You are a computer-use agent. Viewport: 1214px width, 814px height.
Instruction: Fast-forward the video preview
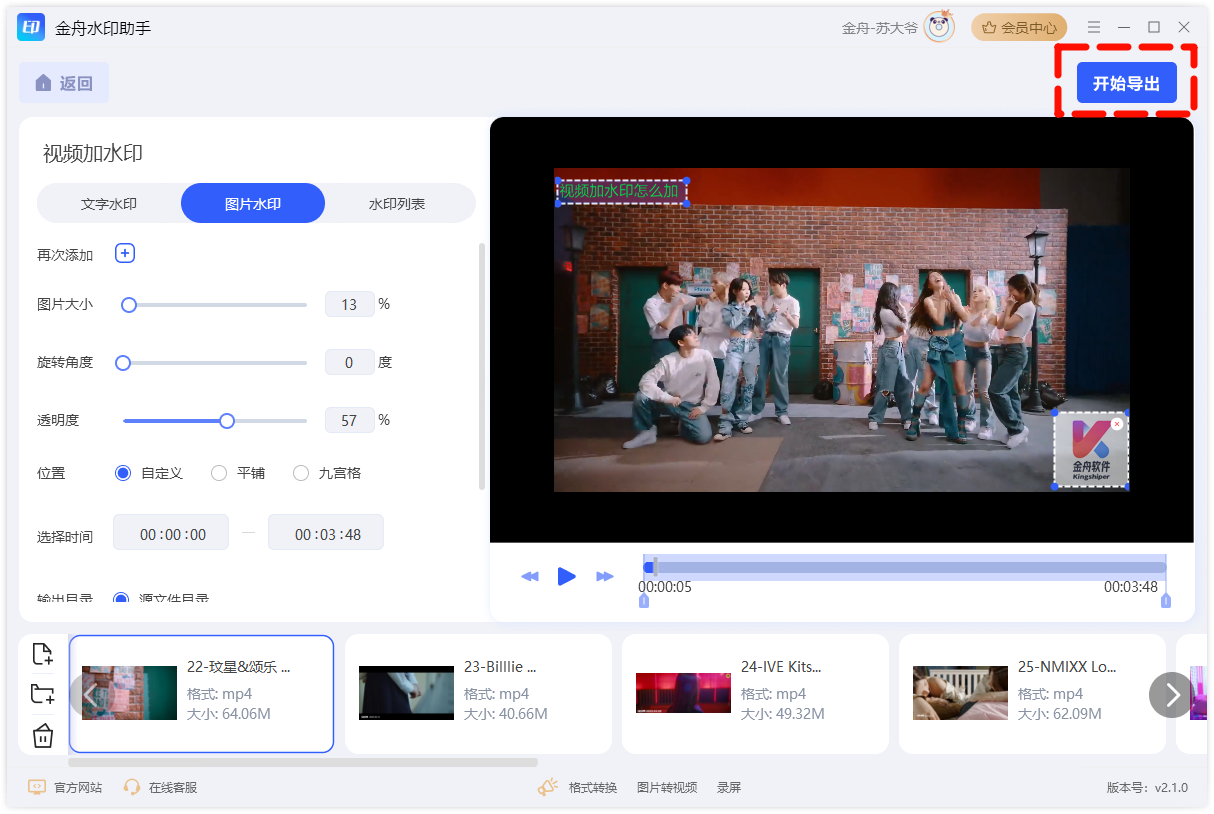(x=605, y=577)
